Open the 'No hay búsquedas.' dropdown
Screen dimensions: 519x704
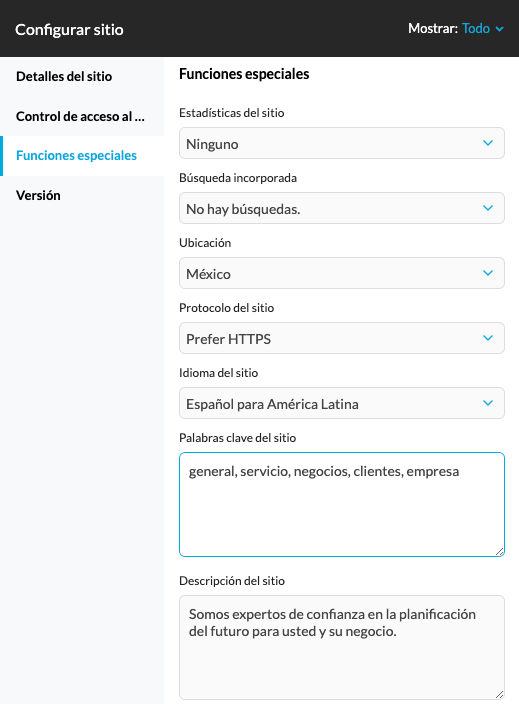pos(342,208)
